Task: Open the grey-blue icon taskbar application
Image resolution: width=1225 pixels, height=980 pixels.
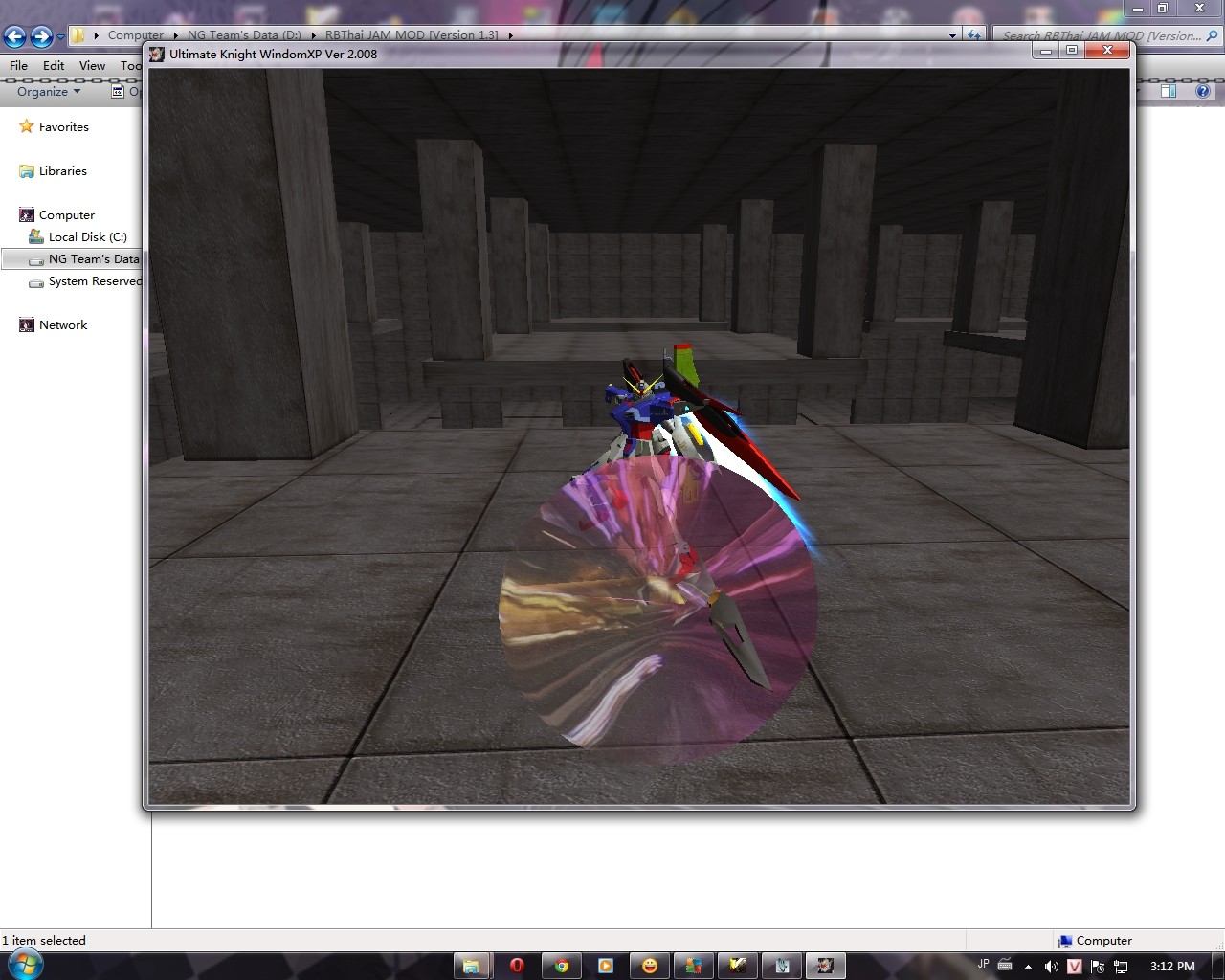Action: coord(781,965)
